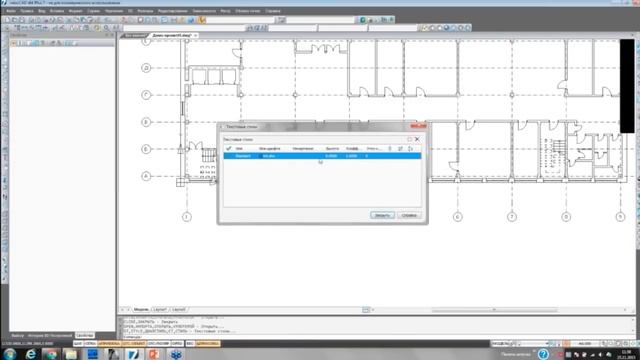This screenshot has height=360, width=640.
Task: Switch to the Модель layout tab
Action: (141, 310)
